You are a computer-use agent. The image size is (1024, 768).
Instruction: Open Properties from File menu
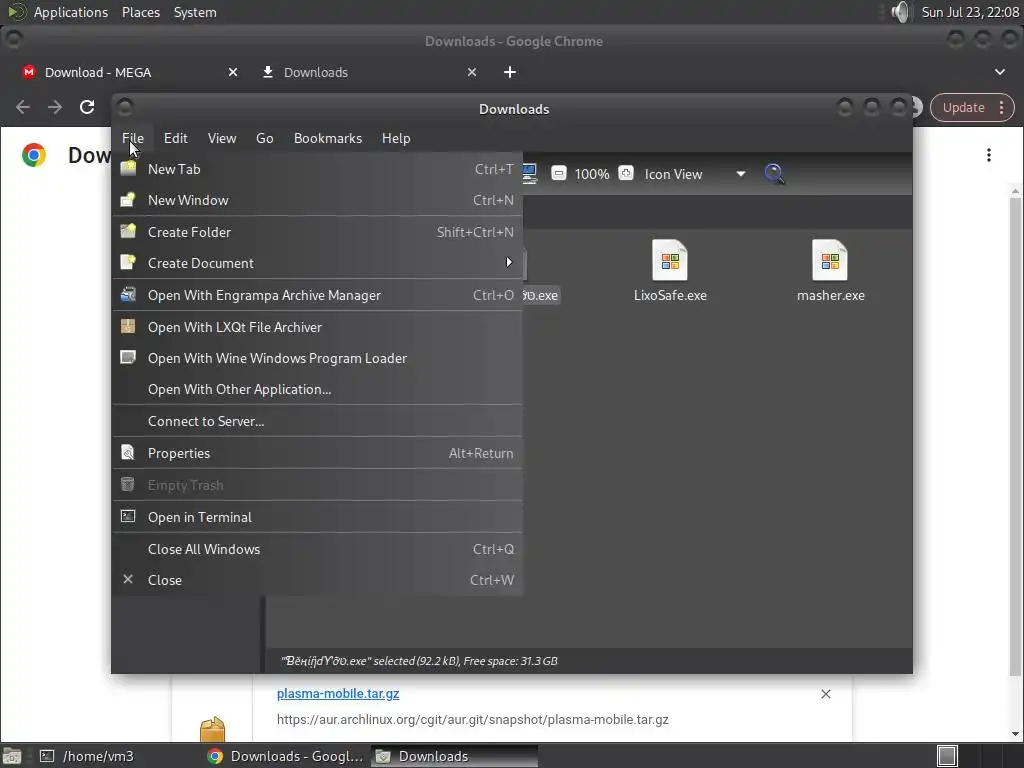317,453
